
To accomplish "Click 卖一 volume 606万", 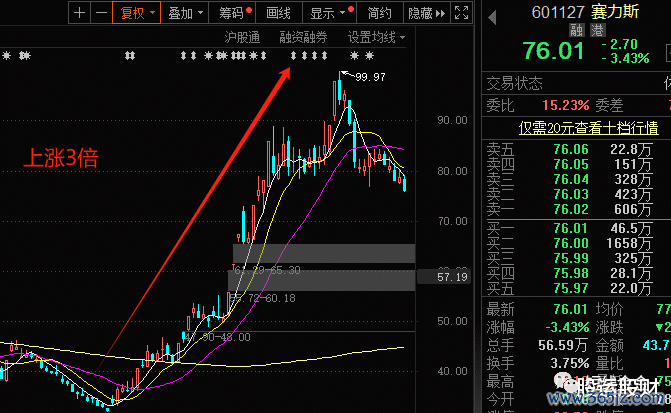I will point(633,209).
